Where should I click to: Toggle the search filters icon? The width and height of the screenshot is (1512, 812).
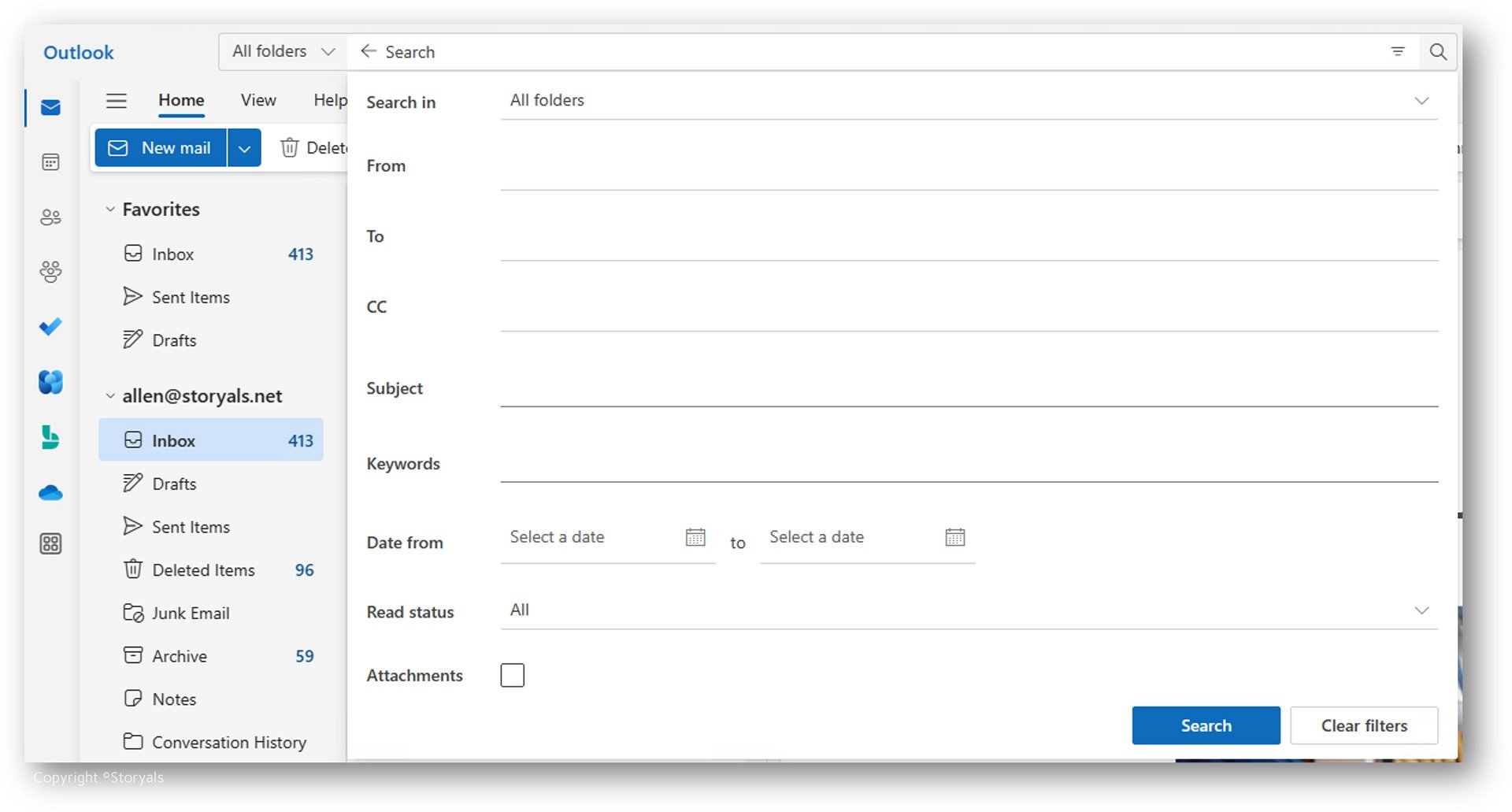[1398, 51]
